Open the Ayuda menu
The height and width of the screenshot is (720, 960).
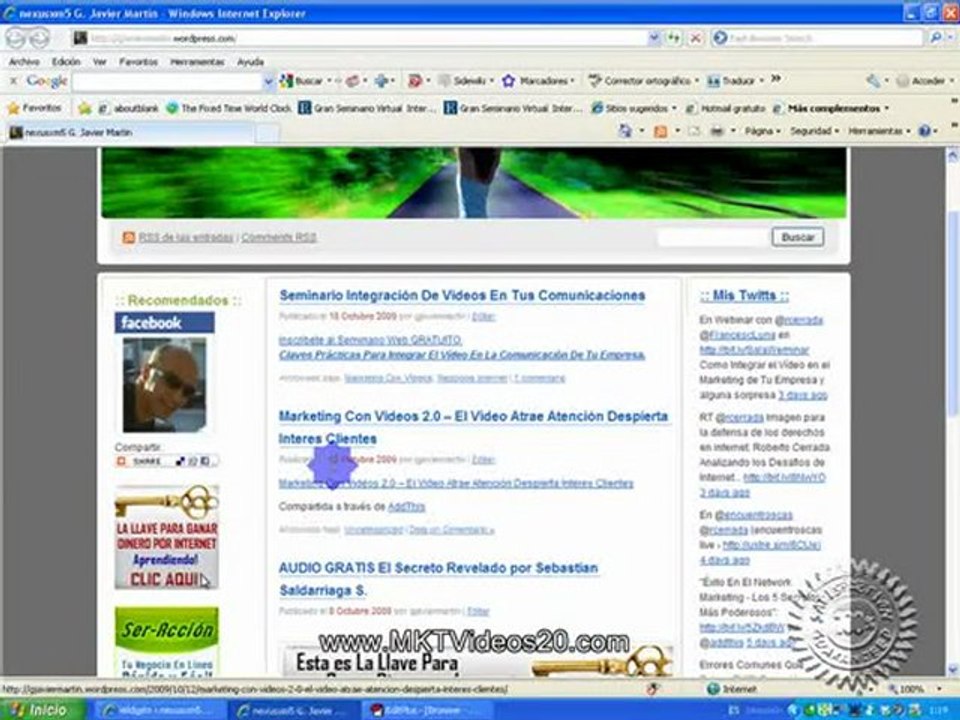point(250,62)
